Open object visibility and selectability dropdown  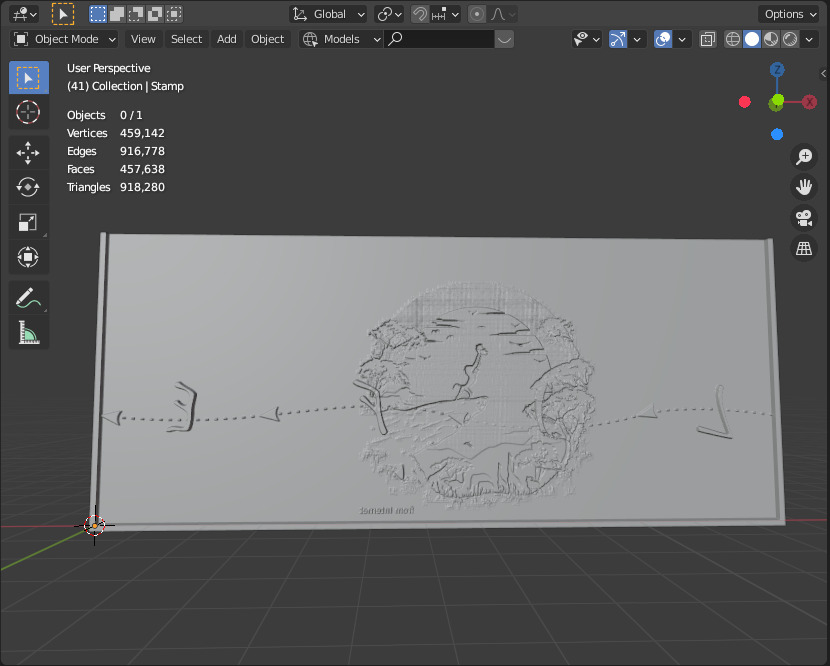[587, 39]
